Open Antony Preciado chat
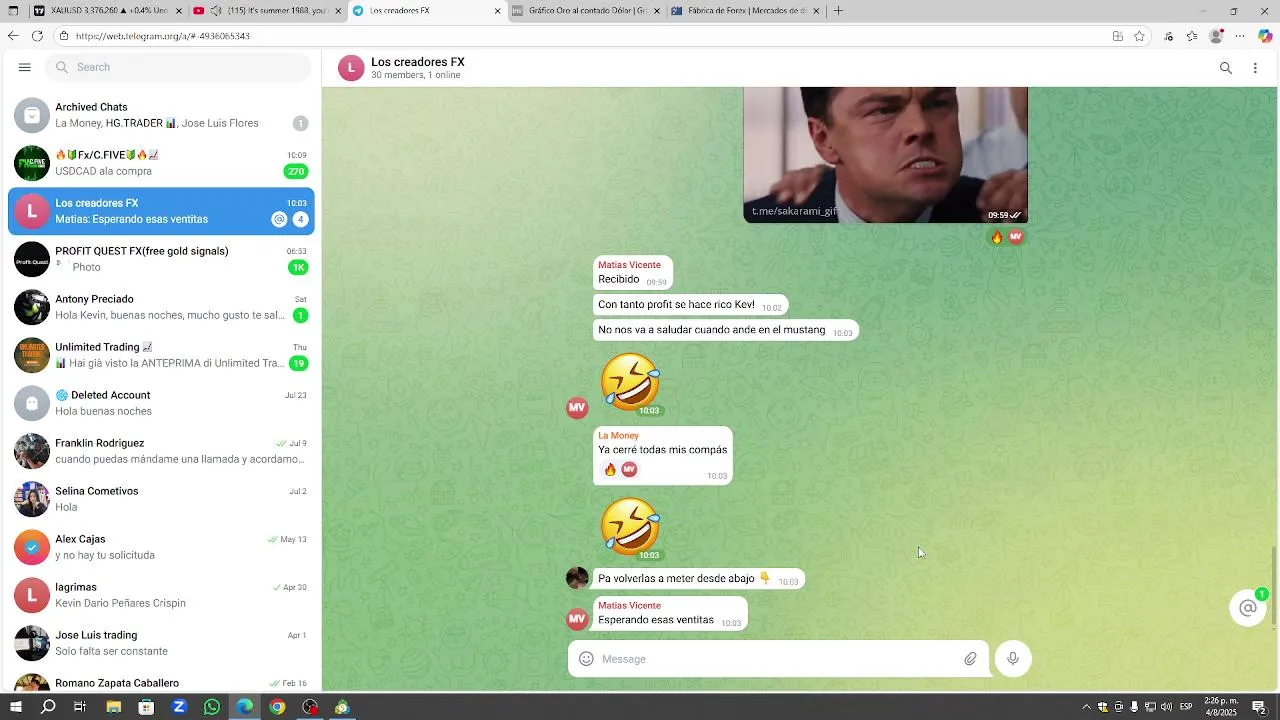Viewport: 1280px width, 720px height. coord(161,307)
